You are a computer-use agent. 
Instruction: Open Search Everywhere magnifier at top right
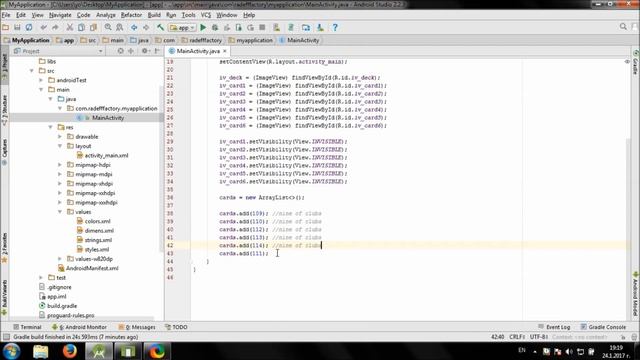[623, 27]
